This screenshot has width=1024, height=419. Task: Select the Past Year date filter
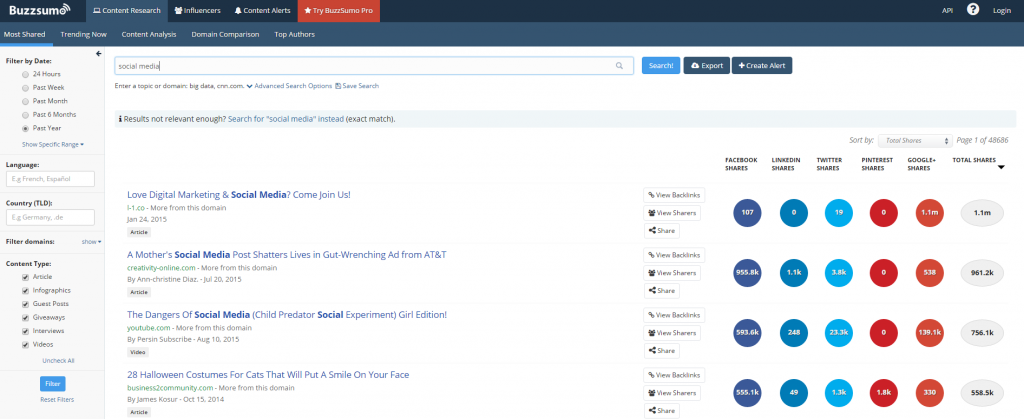tap(25, 129)
